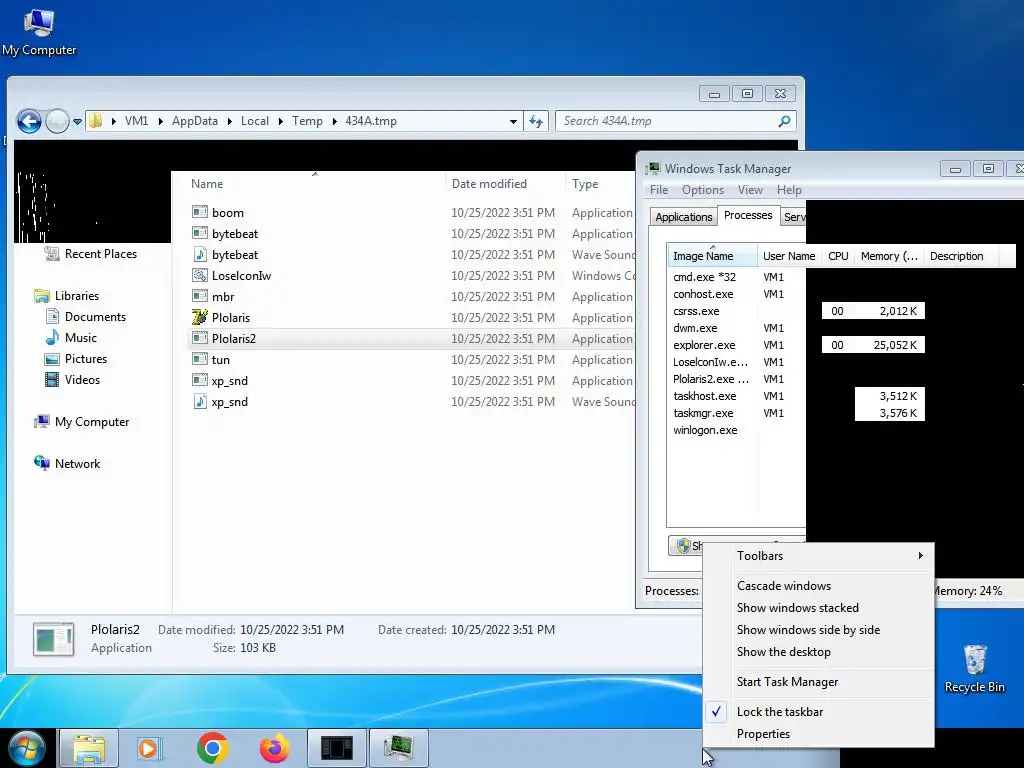Image resolution: width=1024 pixels, height=768 pixels.
Task: Open the recent pages dropdown arrow
Action: click(x=77, y=121)
